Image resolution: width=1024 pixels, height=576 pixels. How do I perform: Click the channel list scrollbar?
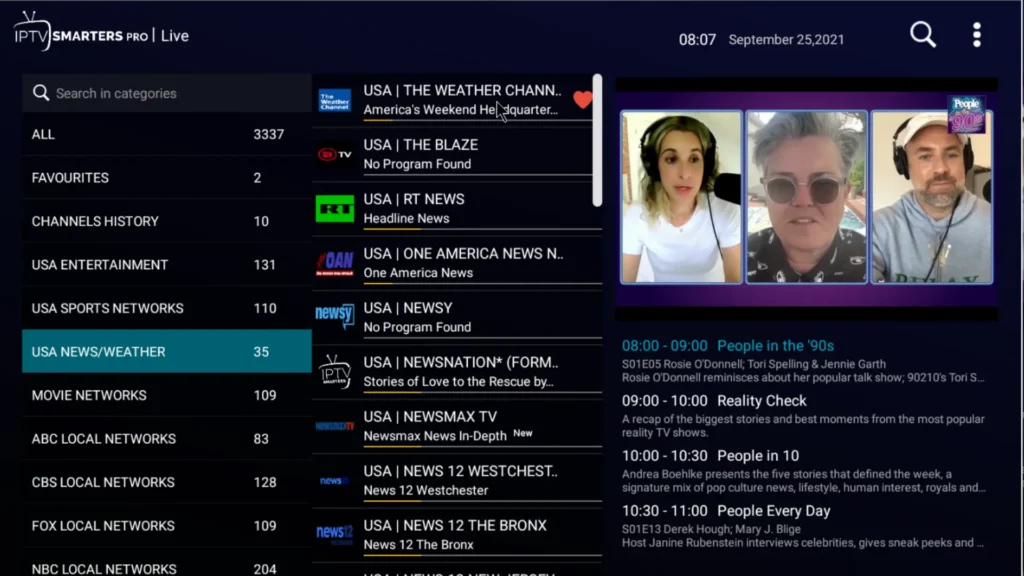tap(597, 140)
